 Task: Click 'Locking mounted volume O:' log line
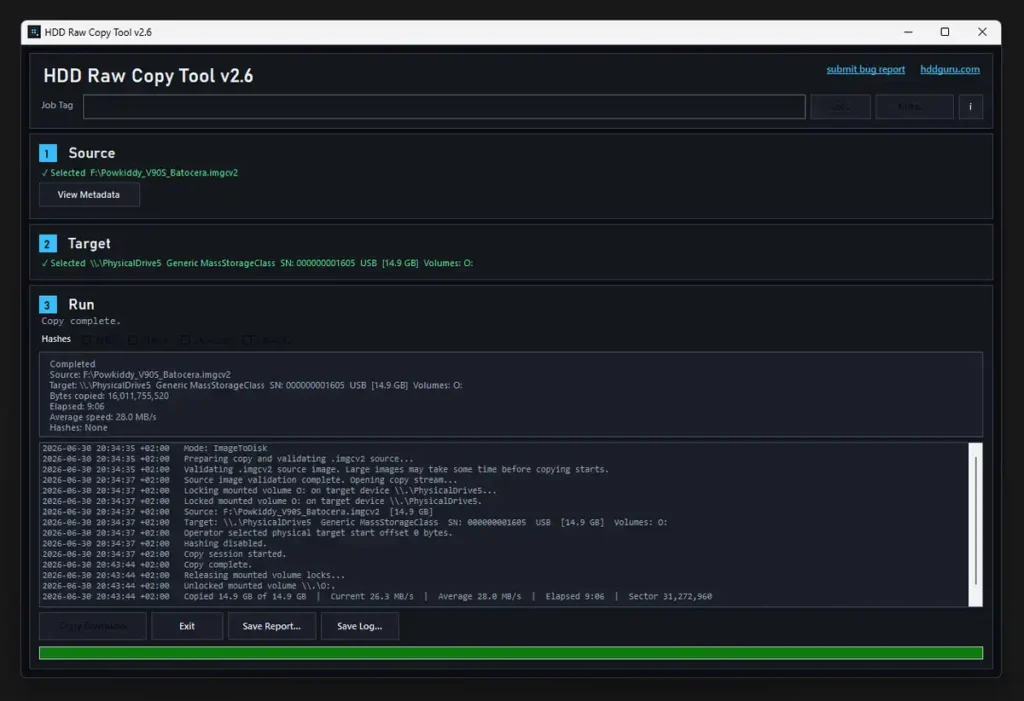click(269, 491)
